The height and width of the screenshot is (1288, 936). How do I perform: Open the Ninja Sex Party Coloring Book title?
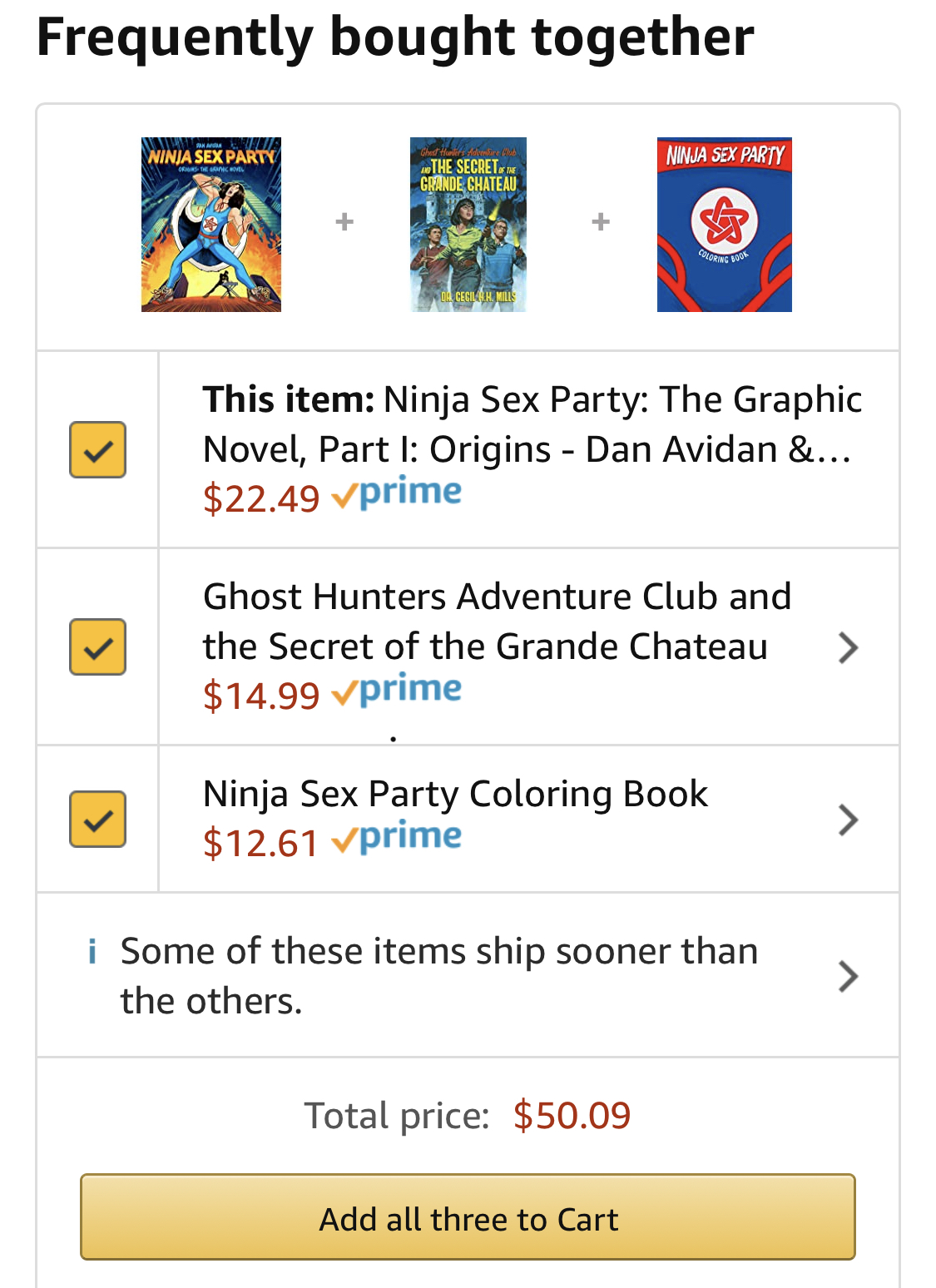click(x=455, y=794)
